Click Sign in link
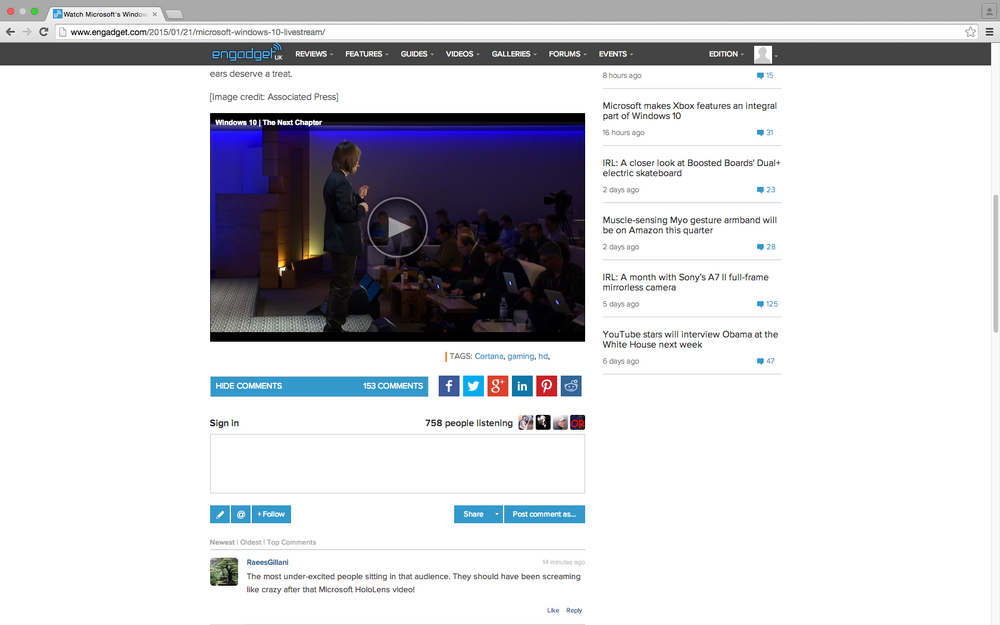 [x=224, y=423]
